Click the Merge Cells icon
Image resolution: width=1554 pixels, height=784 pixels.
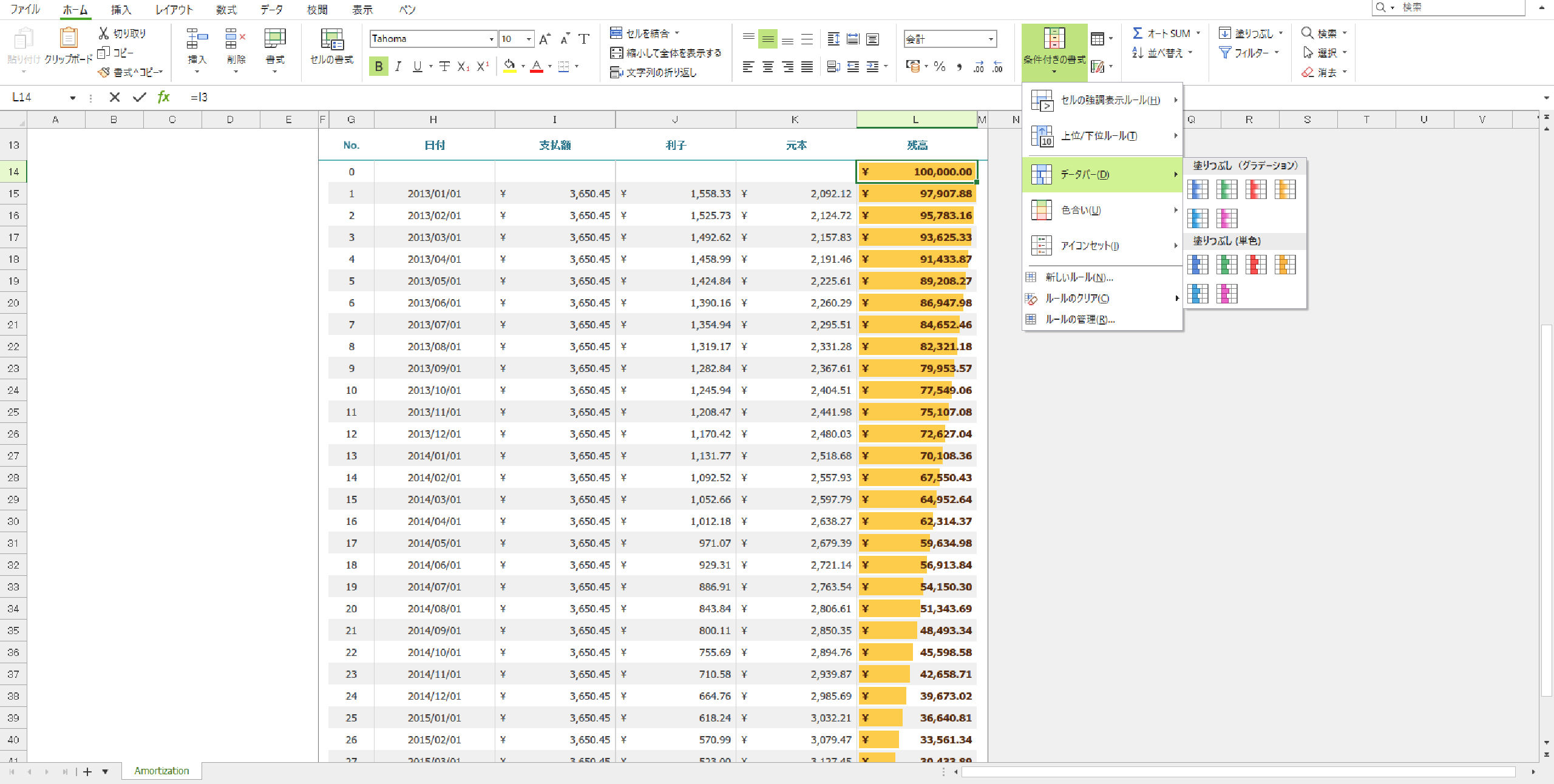pyautogui.click(x=616, y=33)
